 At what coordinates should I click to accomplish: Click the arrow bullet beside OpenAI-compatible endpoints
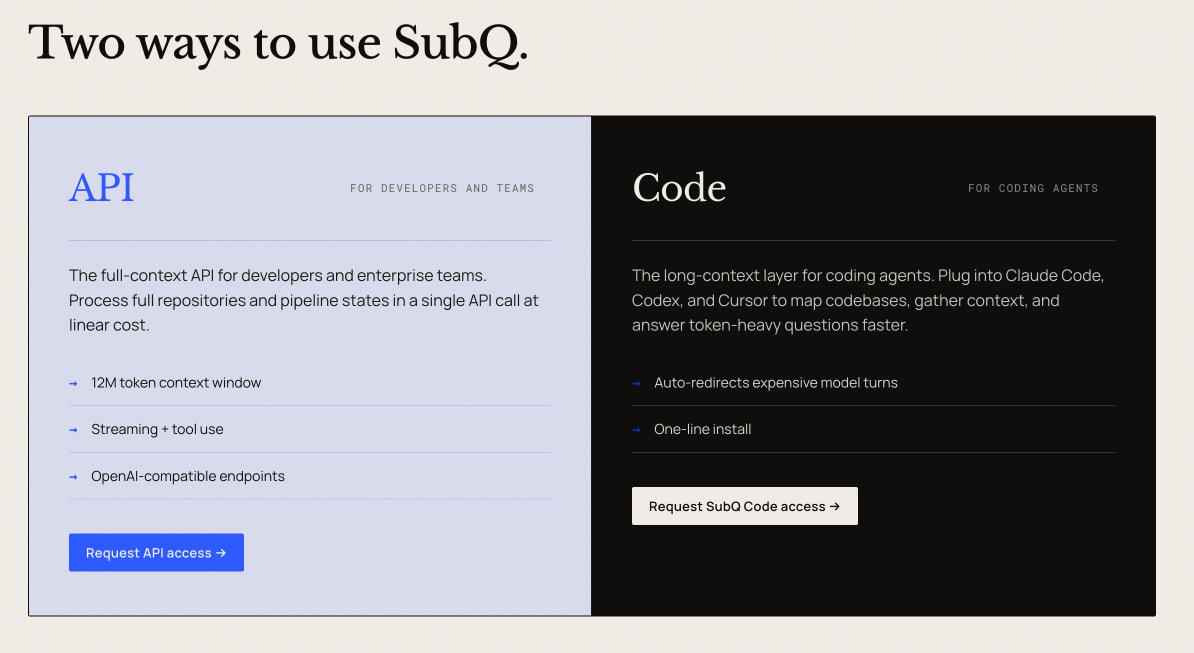click(73, 477)
